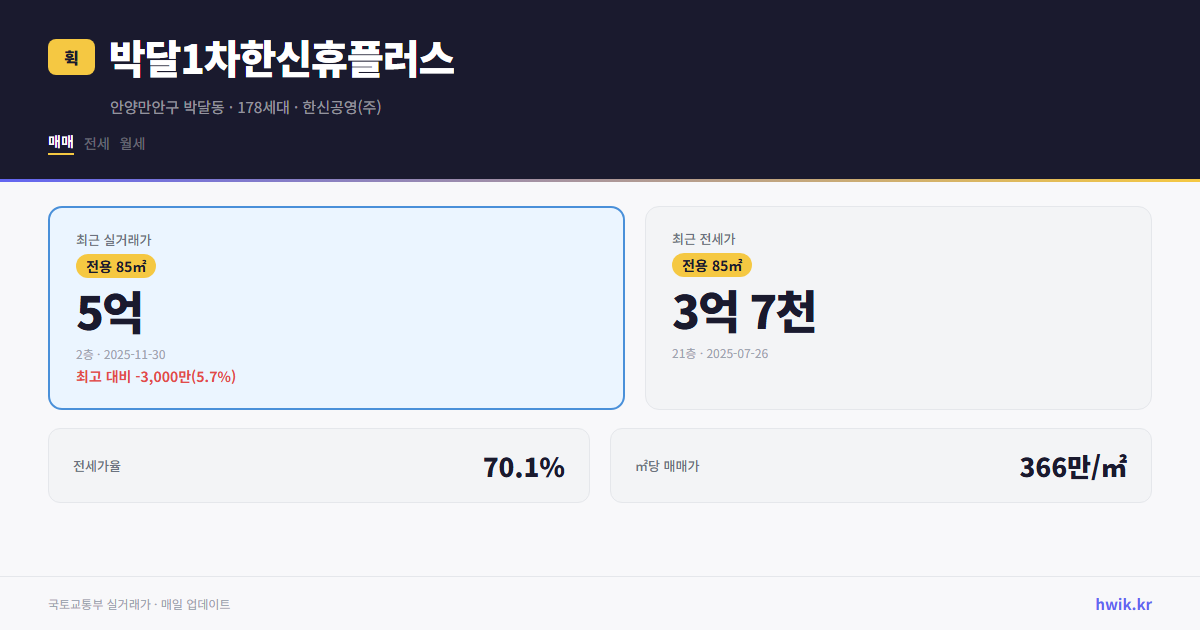This screenshot has height=630, width=1200.
Task: Click the 2층 · 2025-11-30 date text
Action: [x=121, y=353]
